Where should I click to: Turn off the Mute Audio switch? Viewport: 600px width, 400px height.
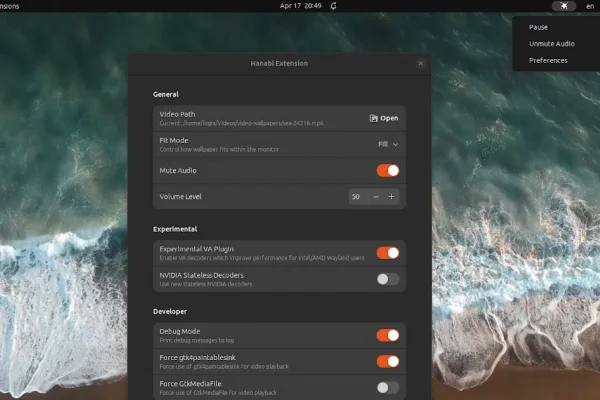coord(388,171)
